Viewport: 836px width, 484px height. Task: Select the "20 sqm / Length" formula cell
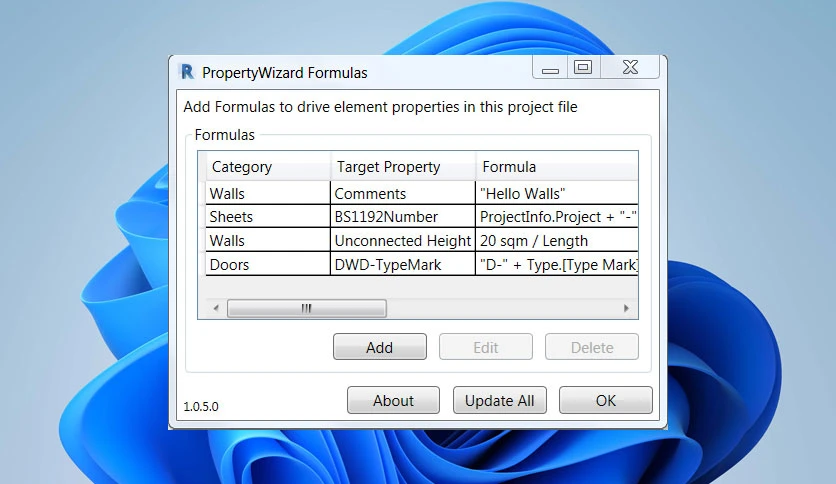click(557, 240)
